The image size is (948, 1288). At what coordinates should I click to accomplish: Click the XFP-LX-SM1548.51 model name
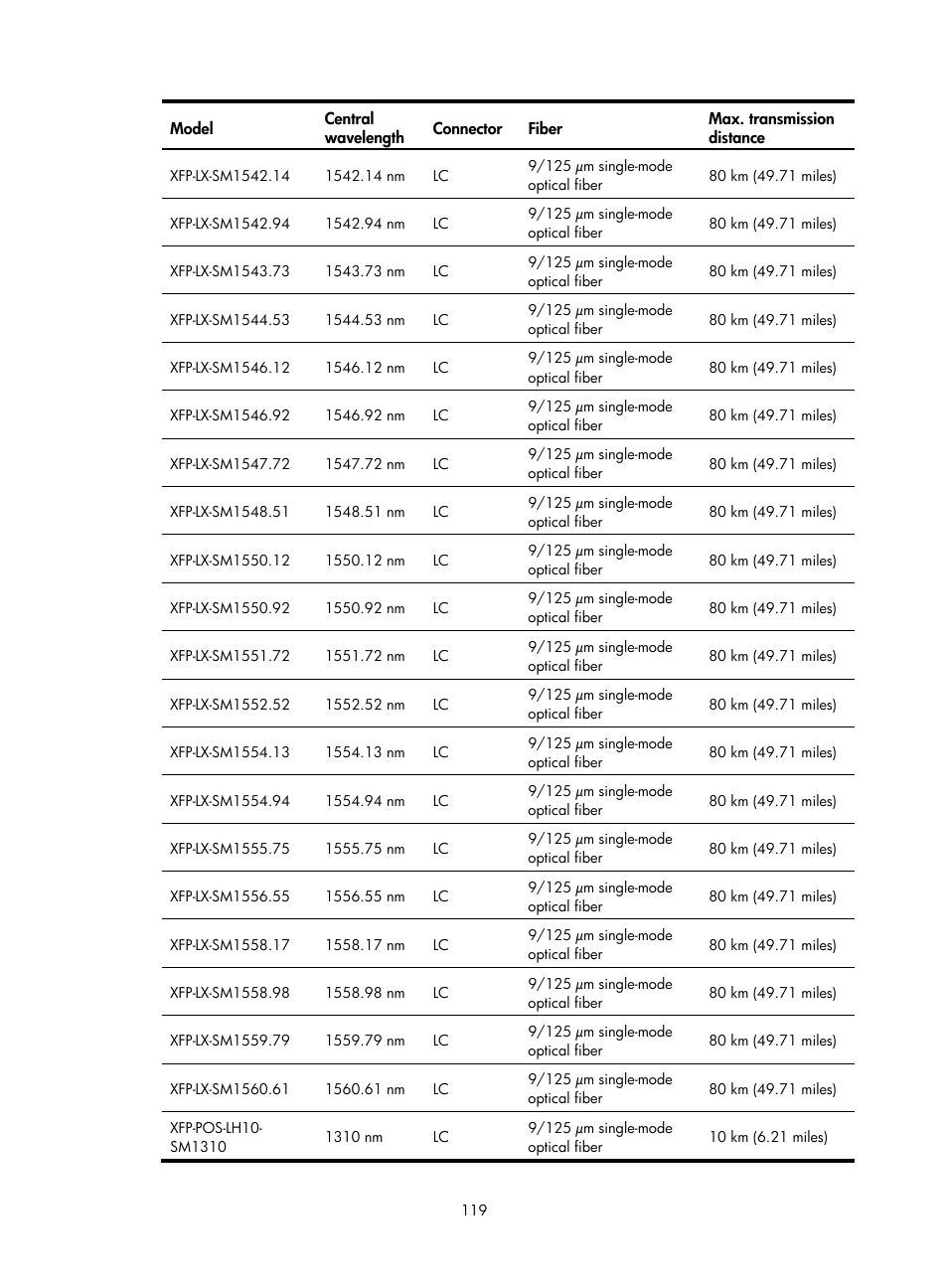tap(230, 512)
